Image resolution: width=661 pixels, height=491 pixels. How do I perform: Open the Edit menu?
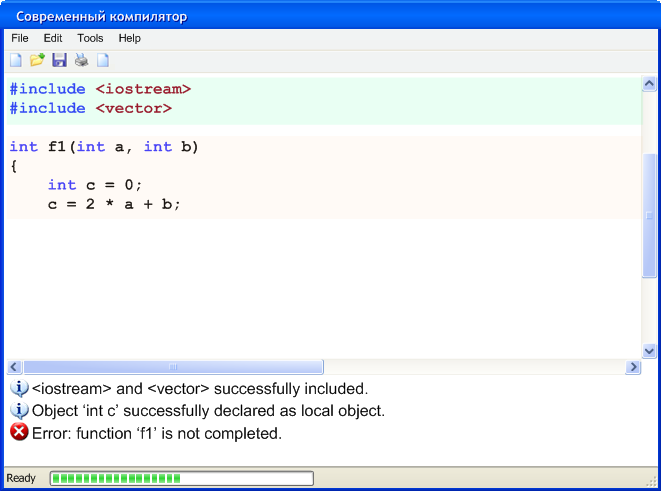pos(53,38)
